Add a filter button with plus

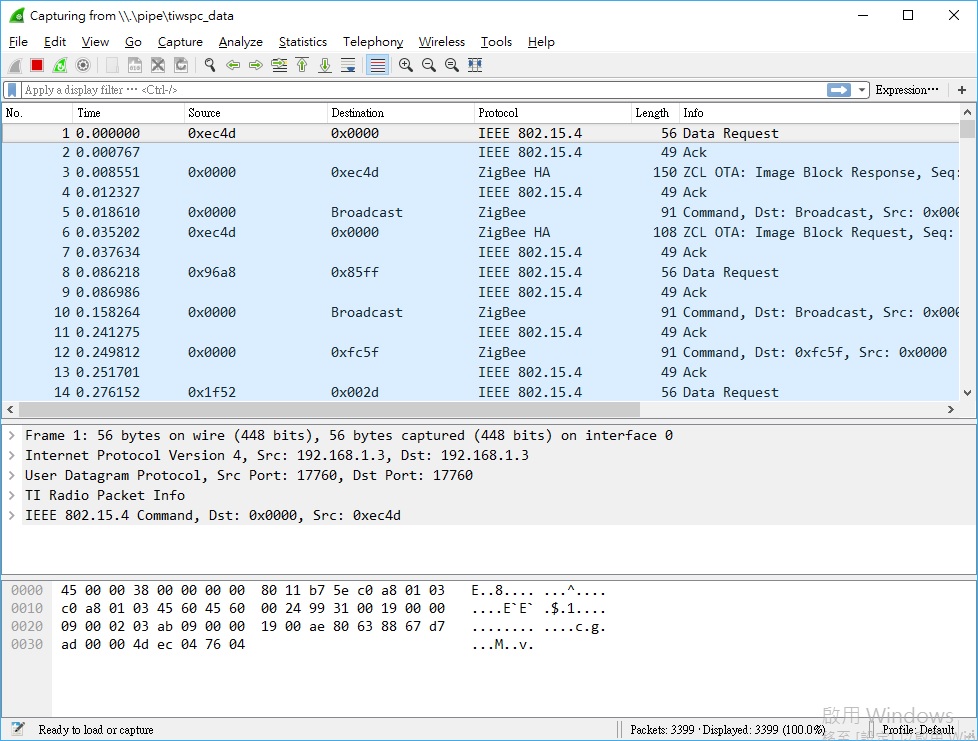pos(962,90)
